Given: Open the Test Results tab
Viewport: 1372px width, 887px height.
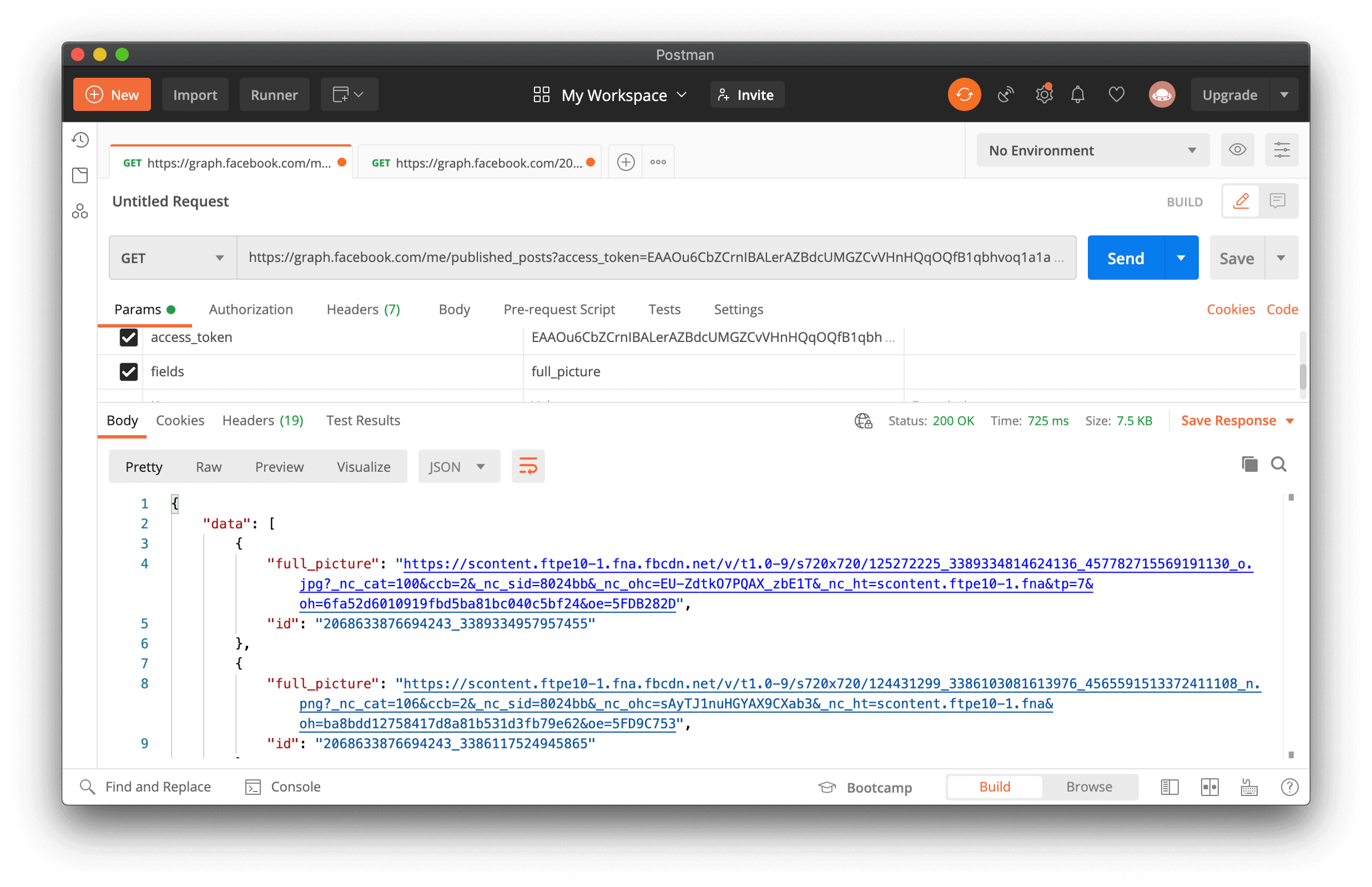Looking at the screenshot, I should point(362,420).
